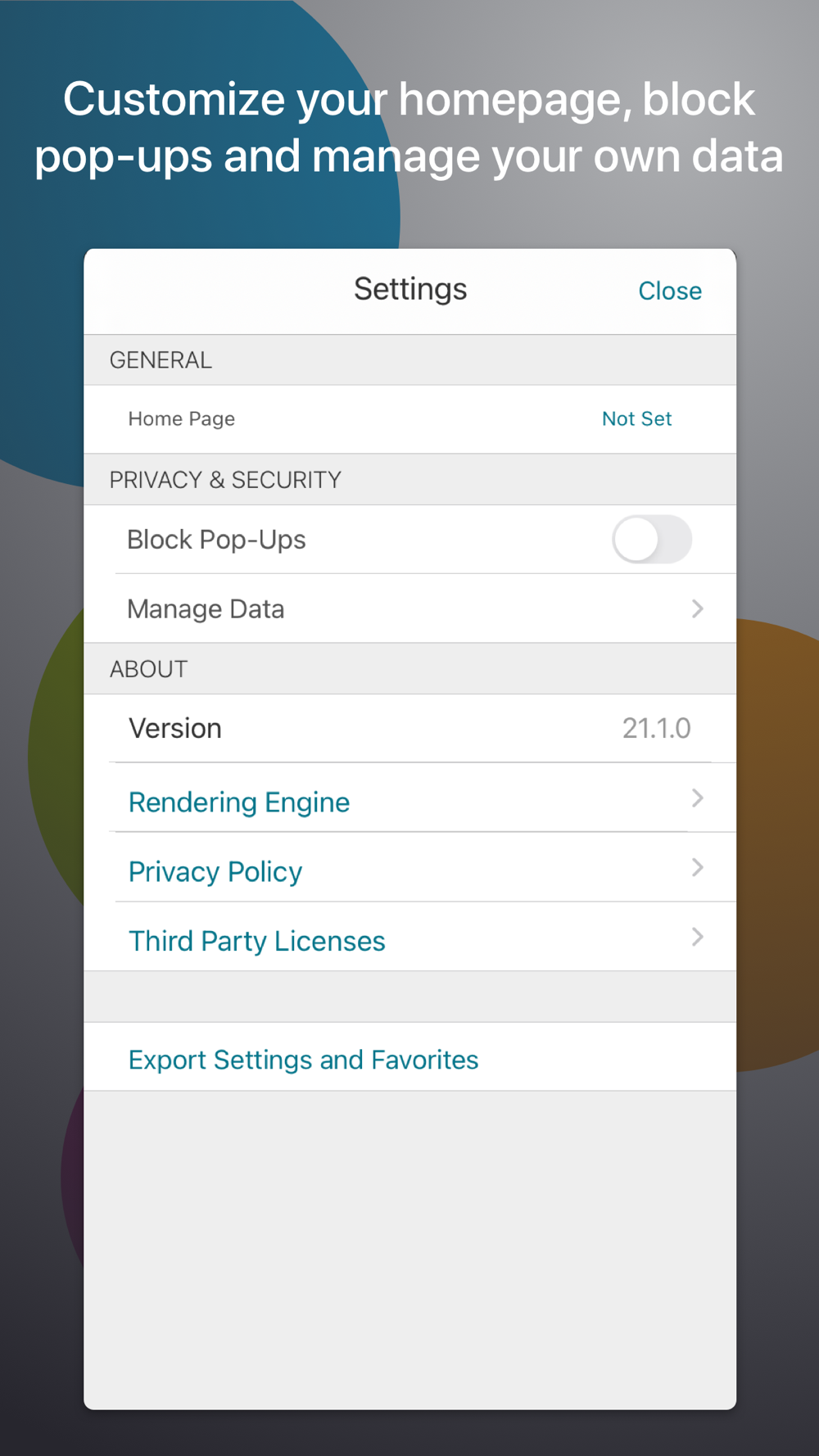Click the Block Pop-Ups label text
The width and height of the screenshot is (819, 1456).
pos(216,540)
